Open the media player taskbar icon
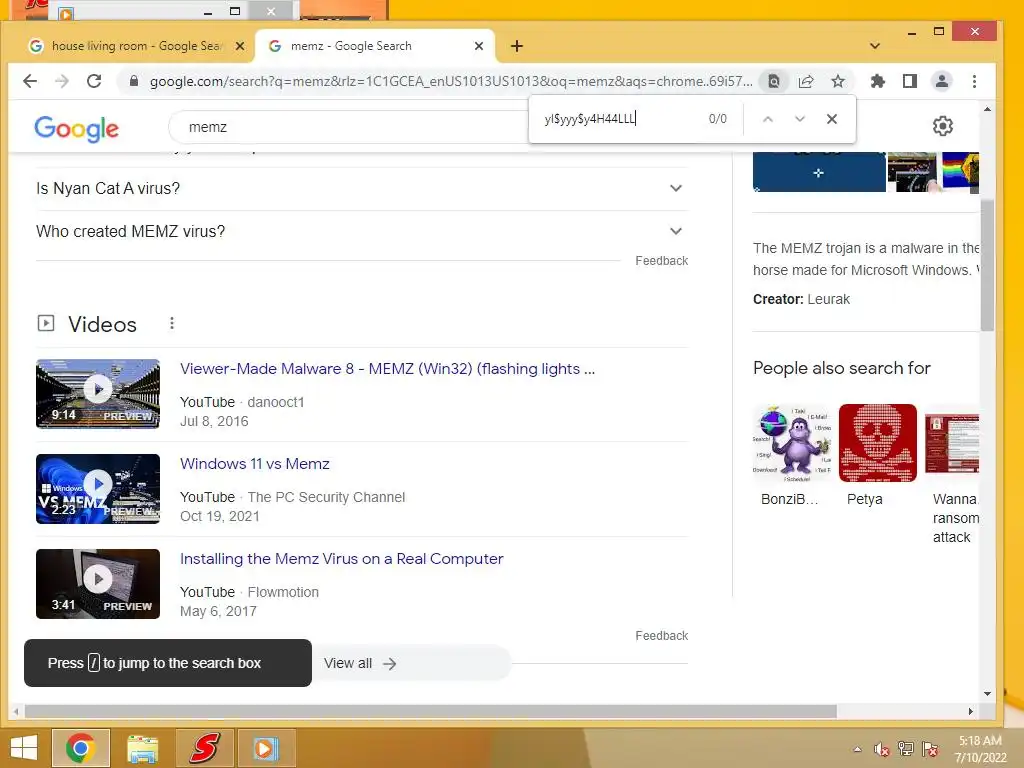Viewport: 1024px width, 768px height. click(x=266, y=748)
